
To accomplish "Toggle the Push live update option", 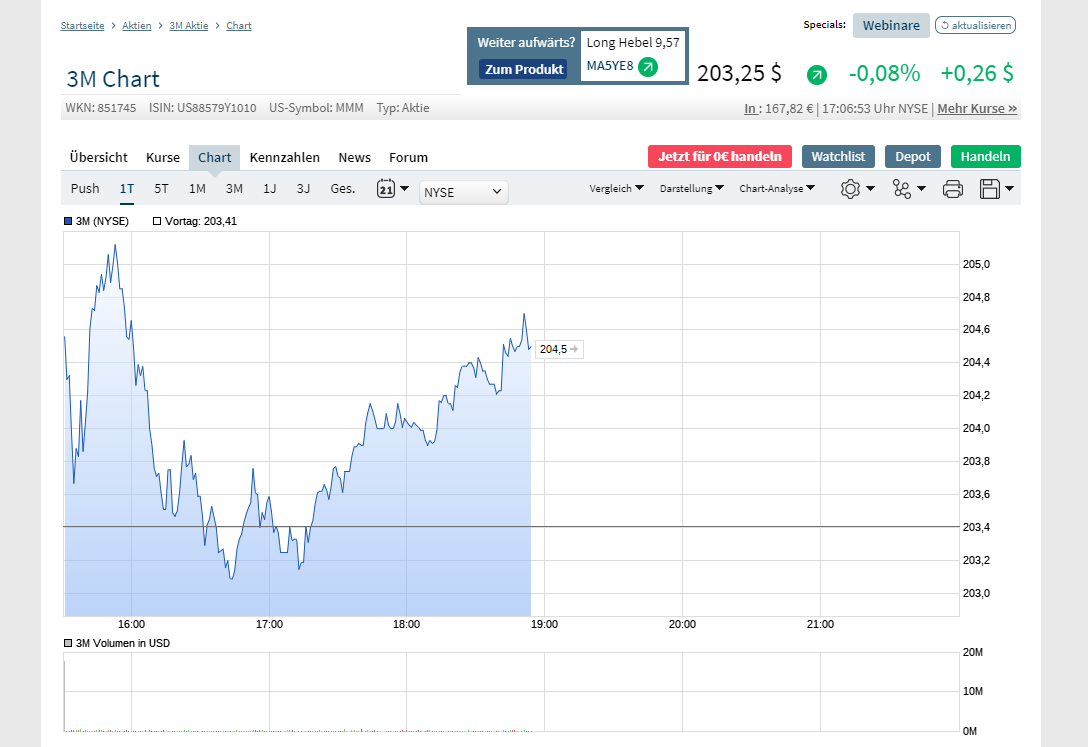I will 85,188.
